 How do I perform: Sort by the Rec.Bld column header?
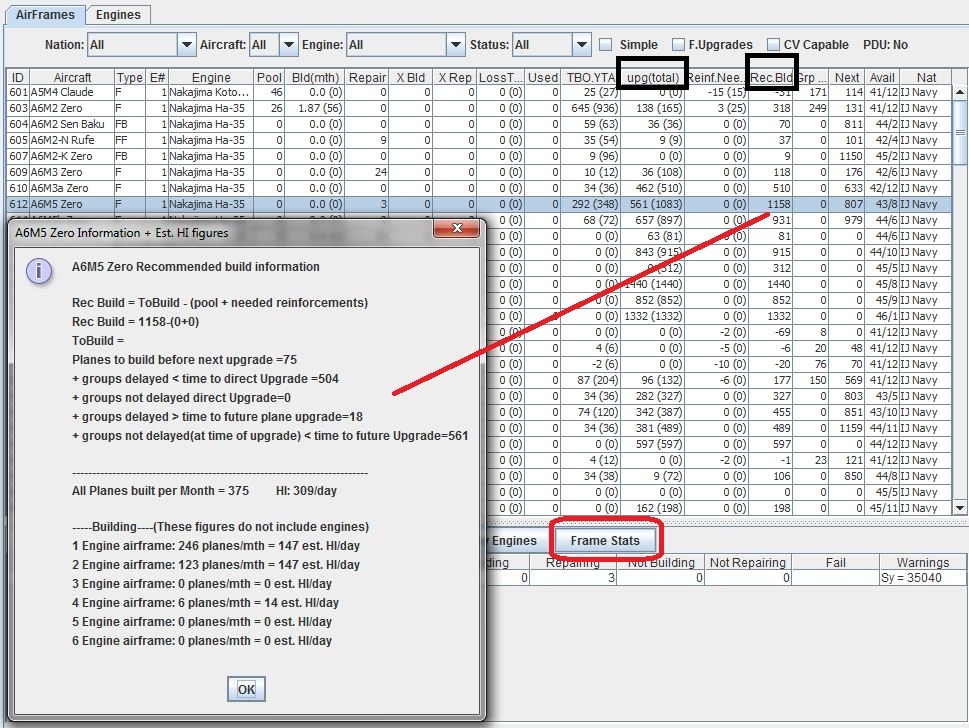pos(771,77)
